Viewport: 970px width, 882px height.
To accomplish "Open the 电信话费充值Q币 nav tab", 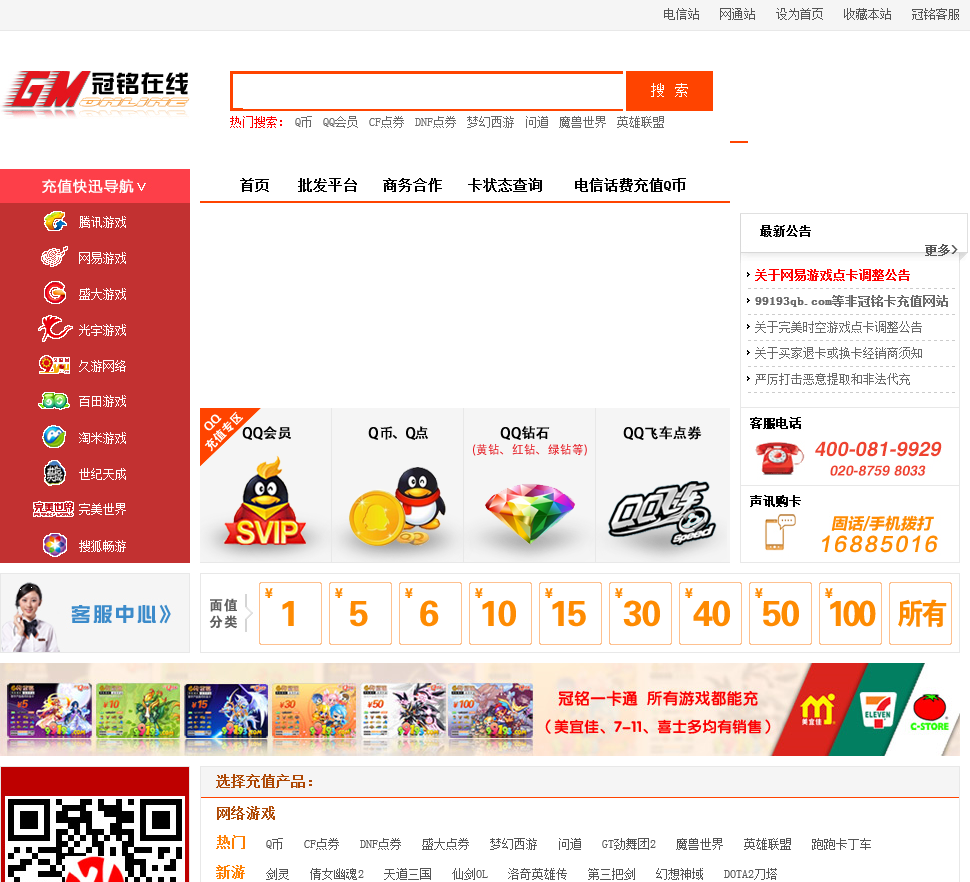I will pos(630,185).
